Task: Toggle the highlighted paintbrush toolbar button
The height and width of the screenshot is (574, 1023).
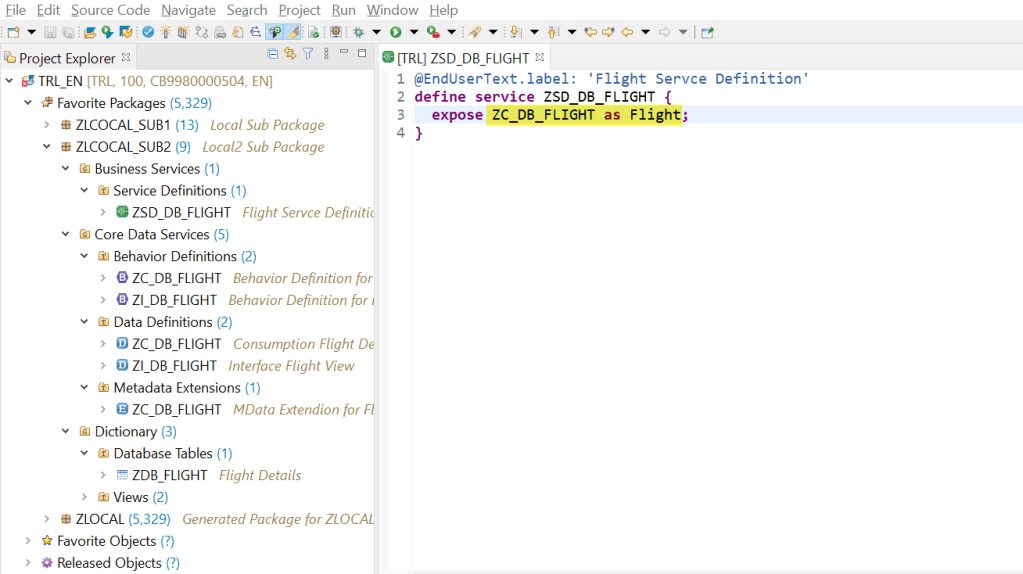Action: [294, 32]
